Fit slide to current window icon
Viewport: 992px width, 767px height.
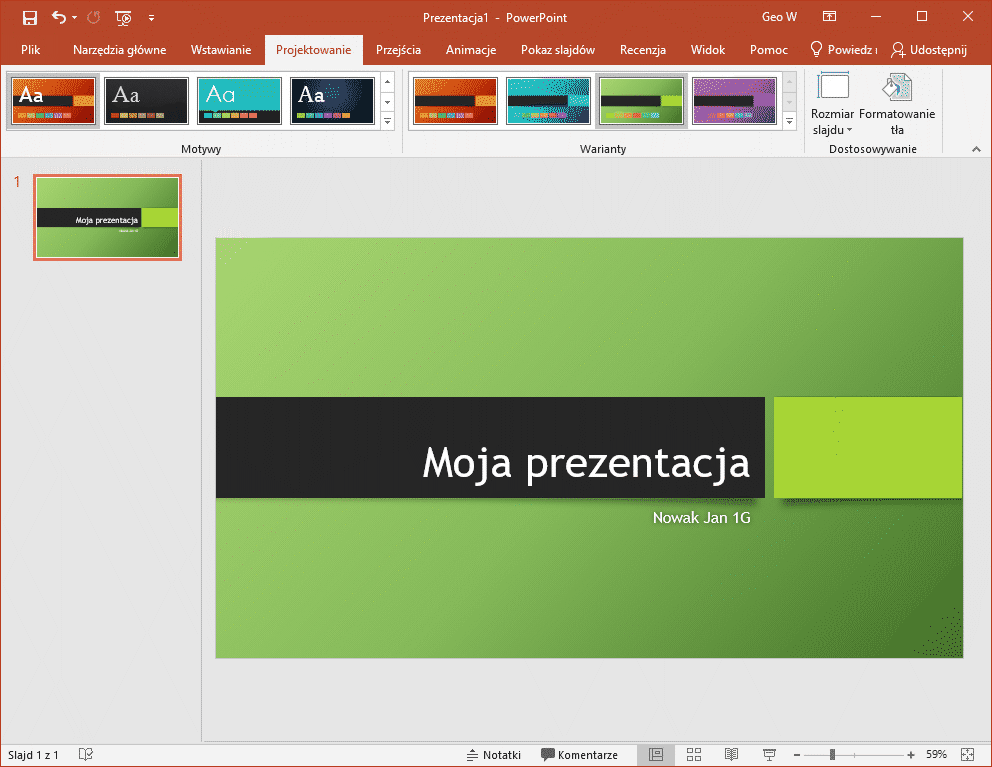[x=967, y=755]
